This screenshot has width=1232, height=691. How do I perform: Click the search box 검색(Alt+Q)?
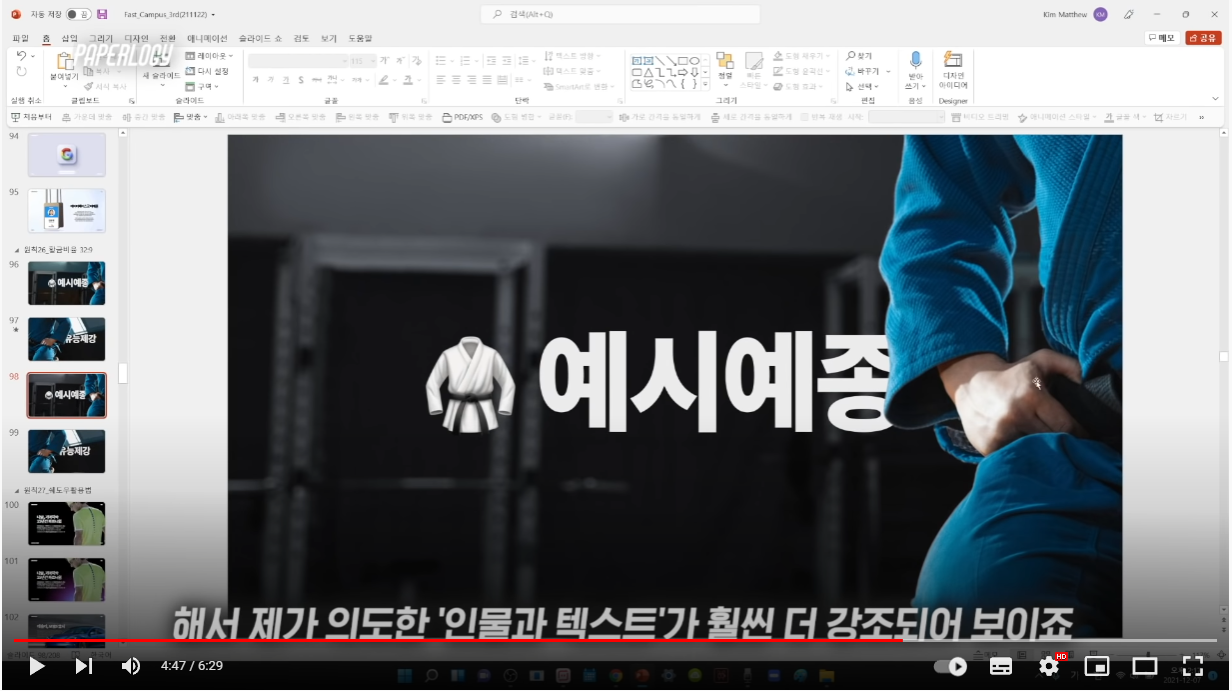620,14
